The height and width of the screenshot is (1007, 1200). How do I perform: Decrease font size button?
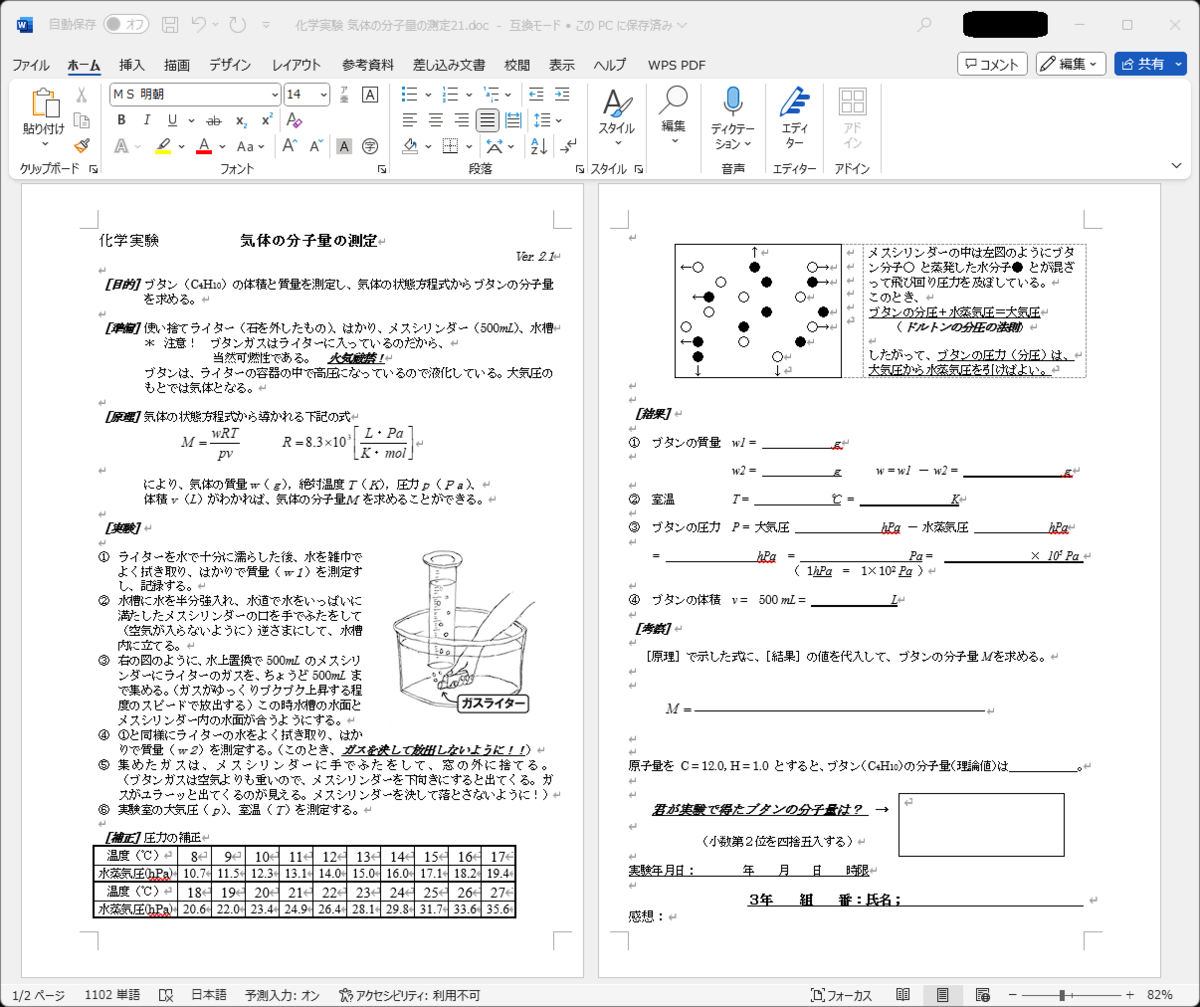316,146
